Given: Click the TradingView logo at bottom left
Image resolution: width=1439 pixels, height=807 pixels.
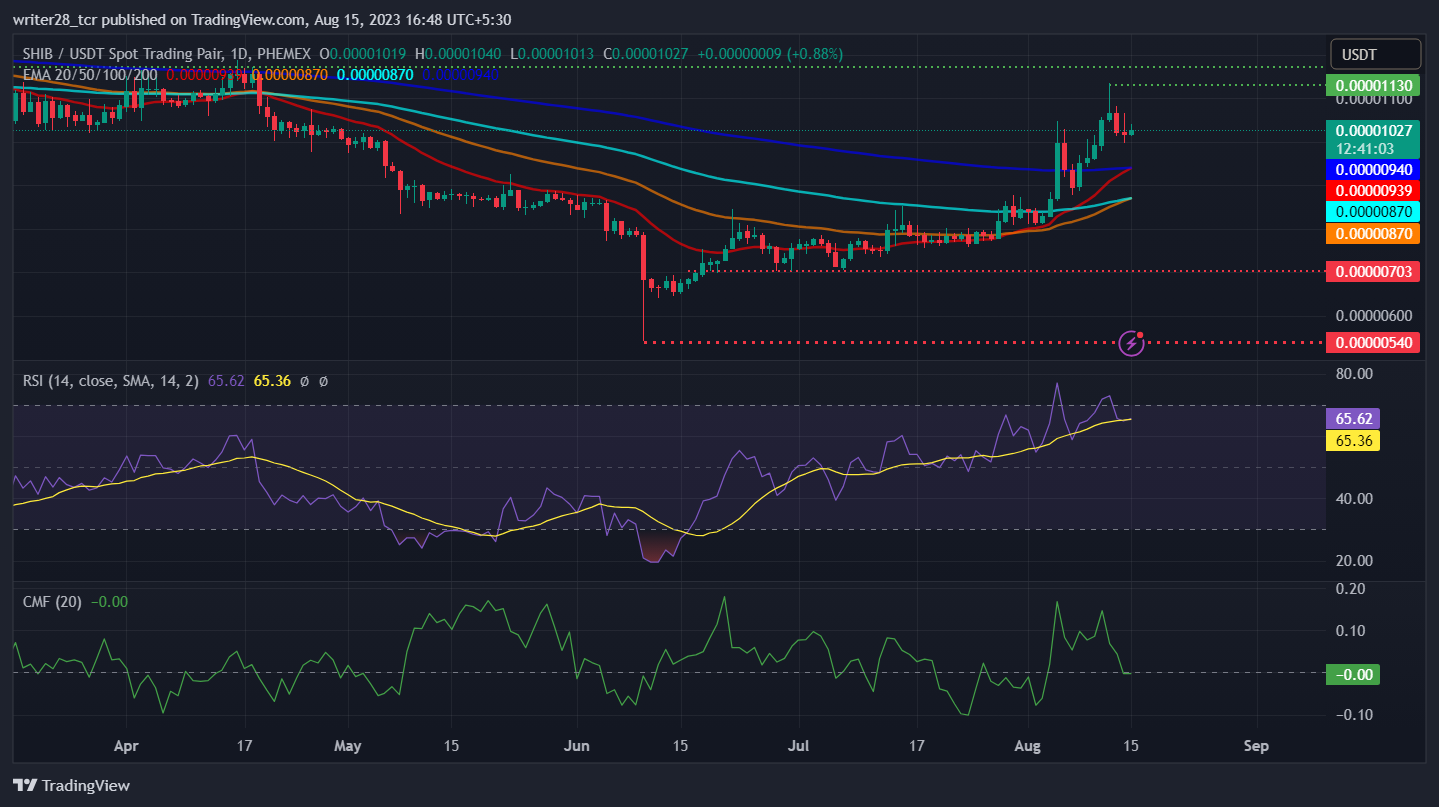Looking at the screenshot, I should 71,785.
